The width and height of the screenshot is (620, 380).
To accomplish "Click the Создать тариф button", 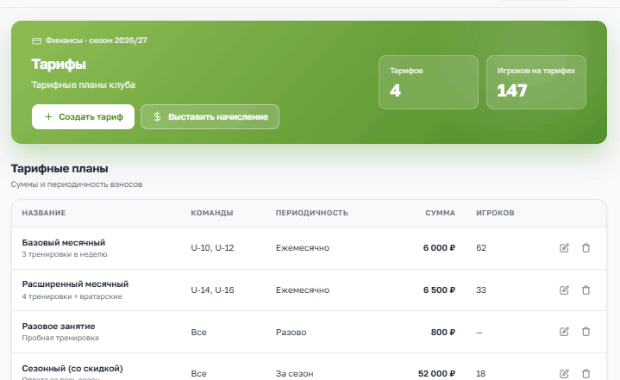I will tap(83, 117).
